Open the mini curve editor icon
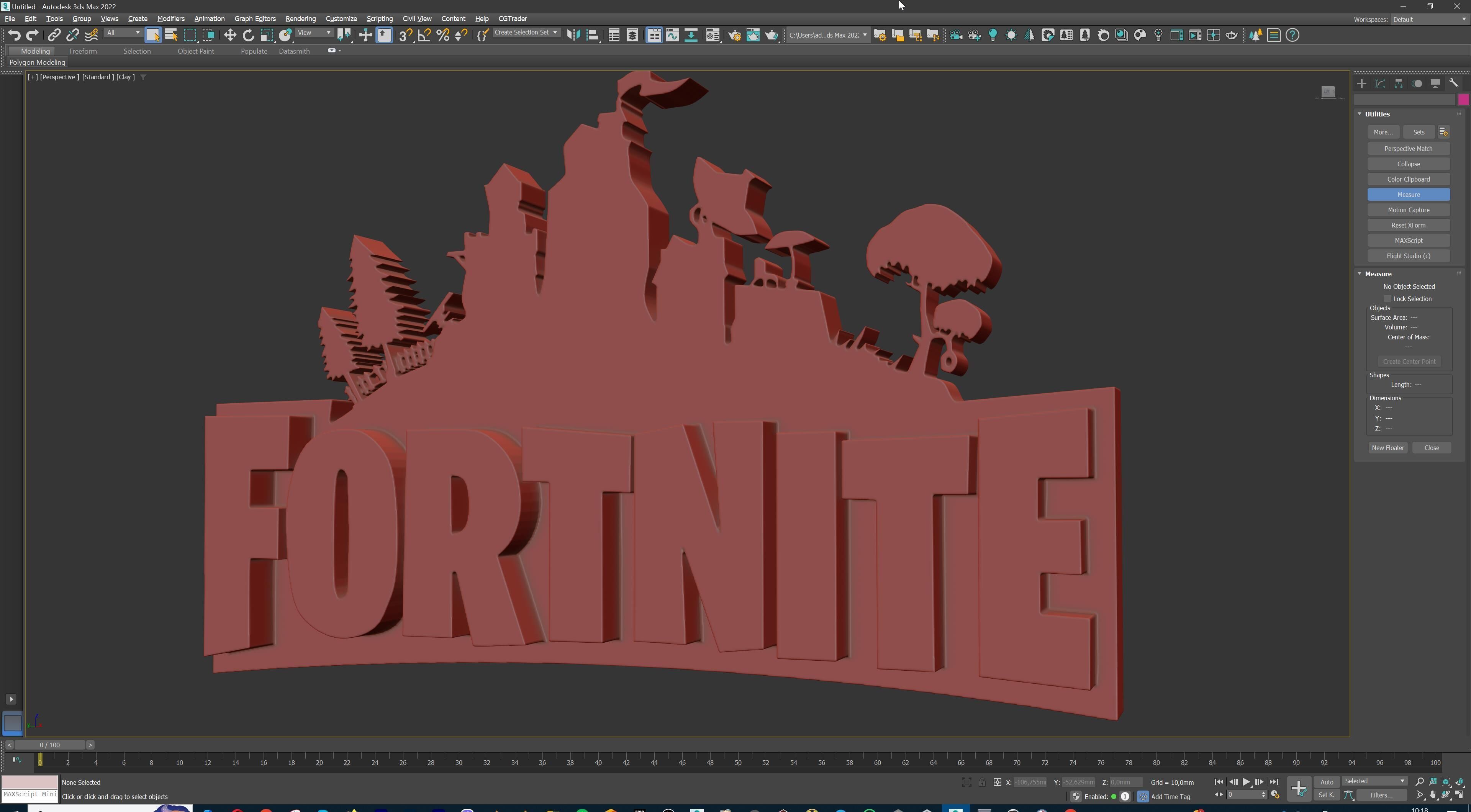Image resolution: width=1471 pixels, height=812 pixels. (16, 760)
